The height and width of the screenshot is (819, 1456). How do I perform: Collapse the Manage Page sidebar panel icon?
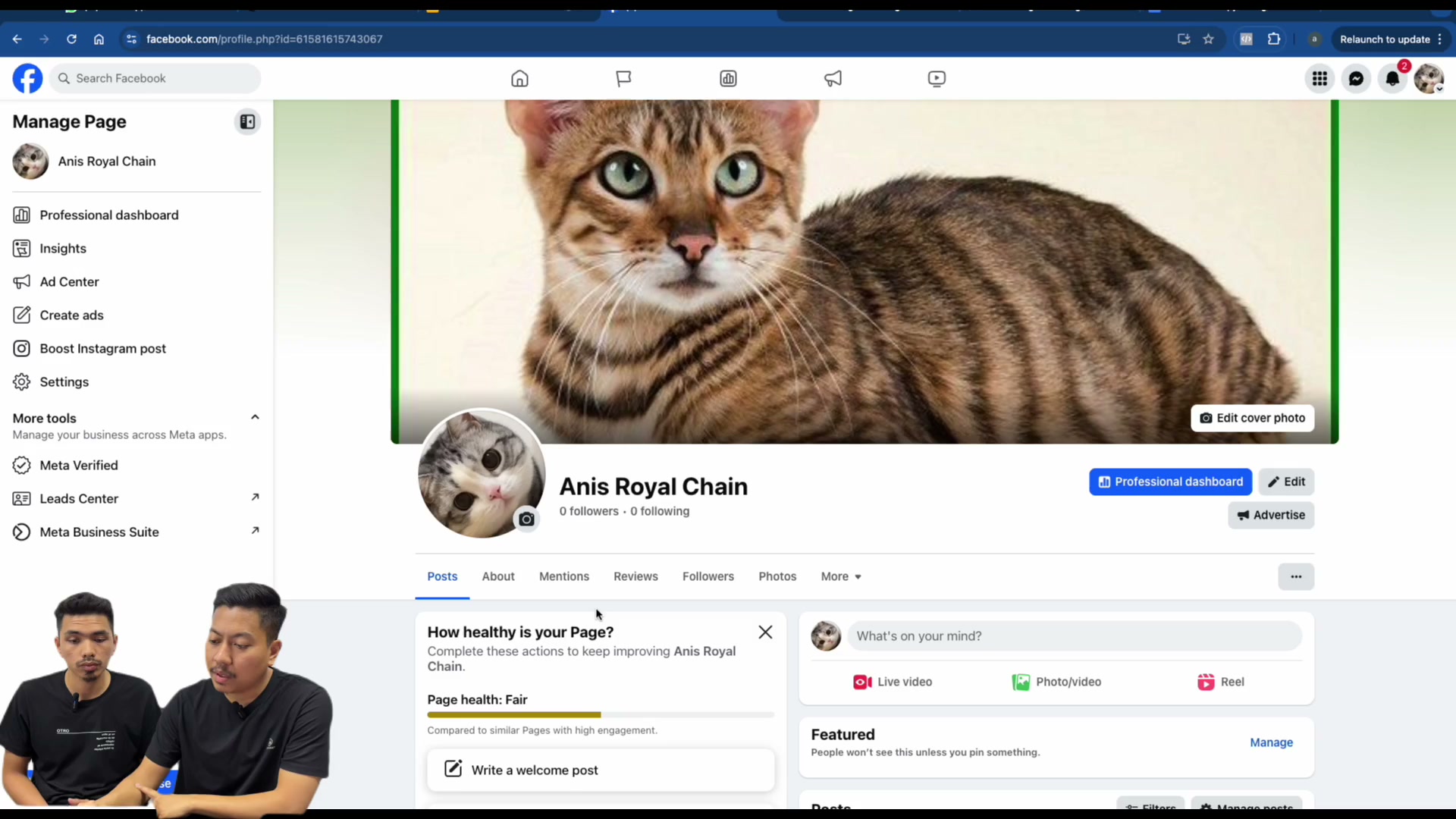(x=247, y=121)
